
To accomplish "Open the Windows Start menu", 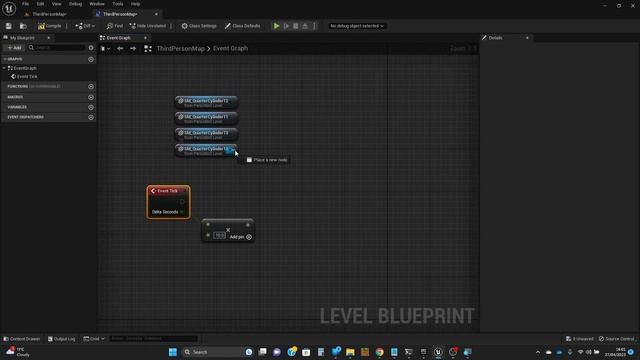I will point(173,352).
